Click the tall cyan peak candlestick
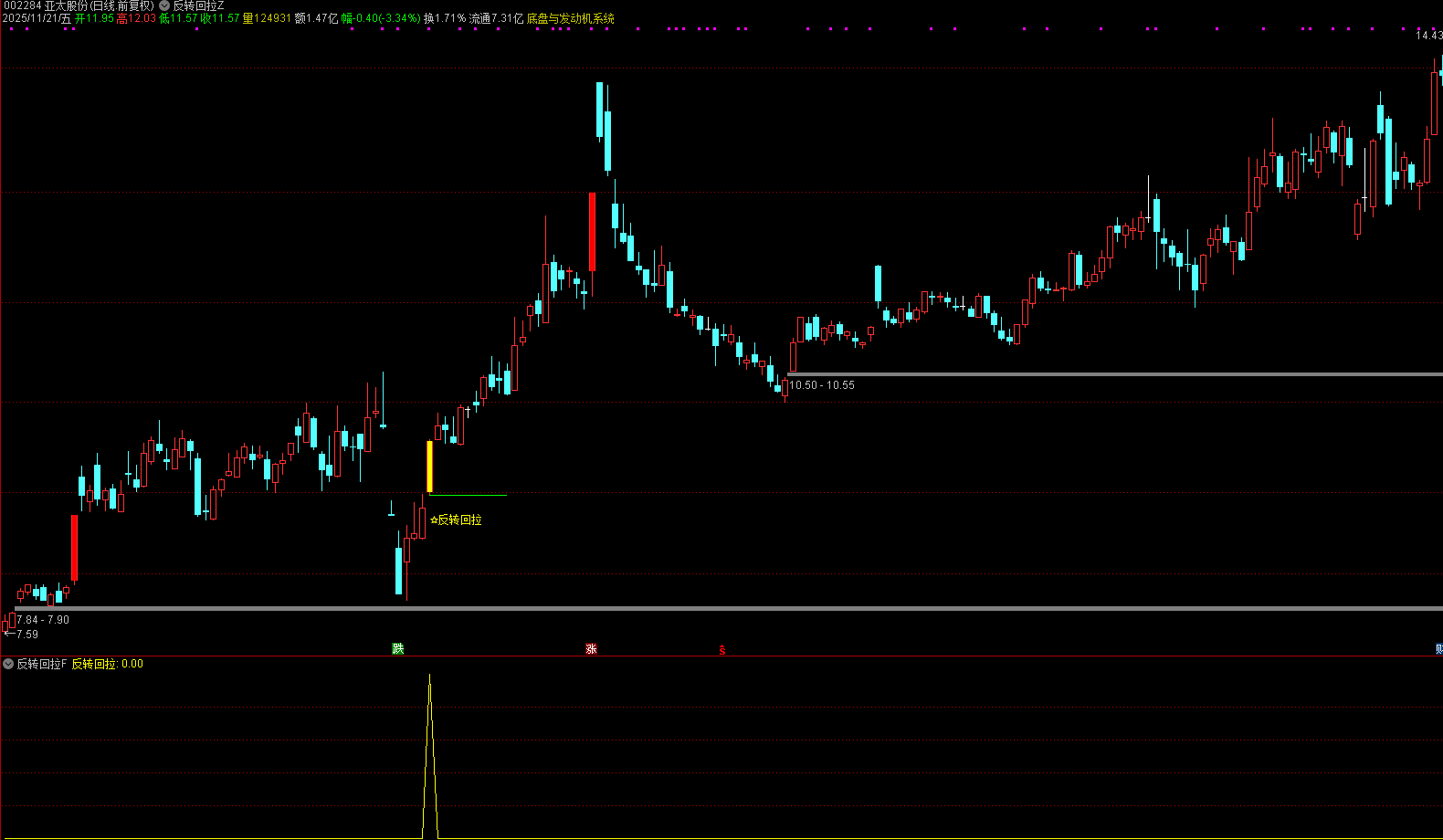 tap(600, 110)
